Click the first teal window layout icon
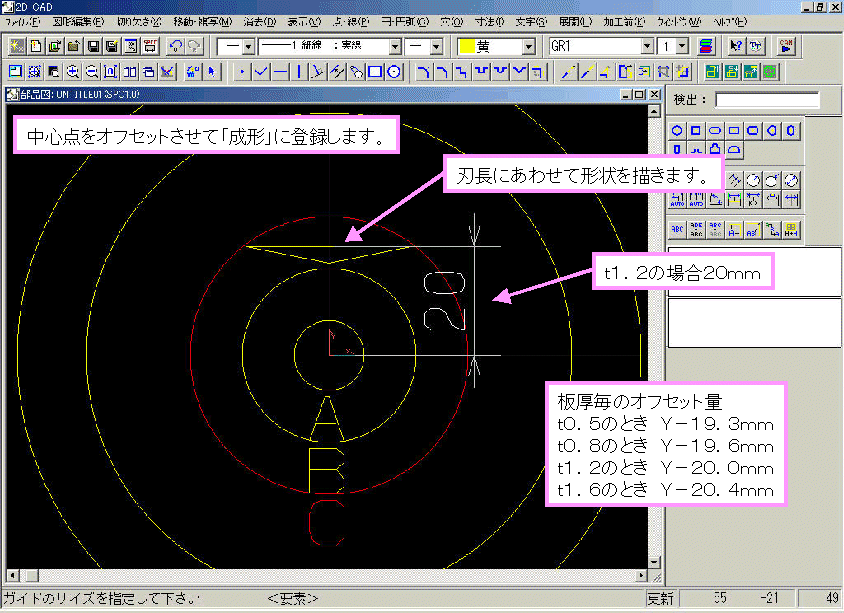 (x=712, y=72)
